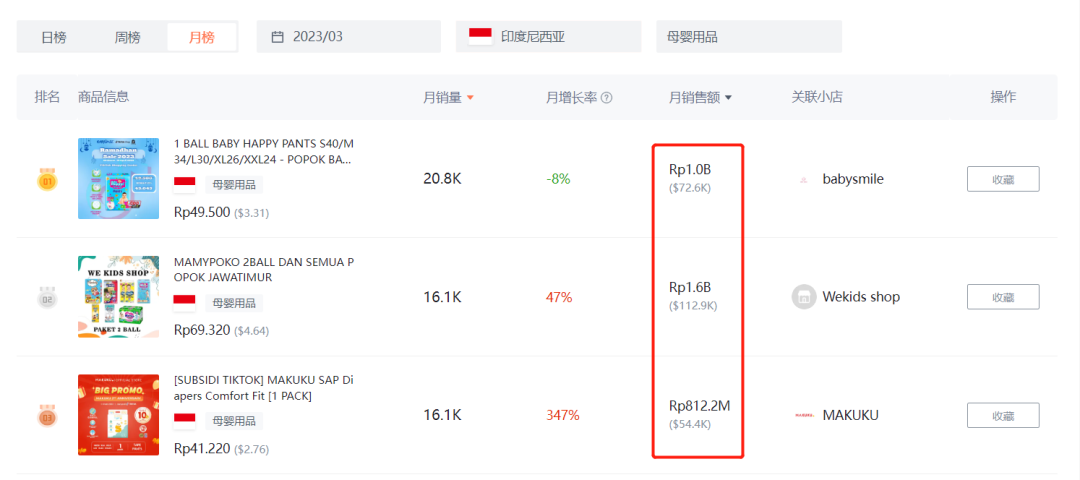1080x480 pixels.
Task: Sort by 月销量 column arrow
Action: (x=470, y=98)
